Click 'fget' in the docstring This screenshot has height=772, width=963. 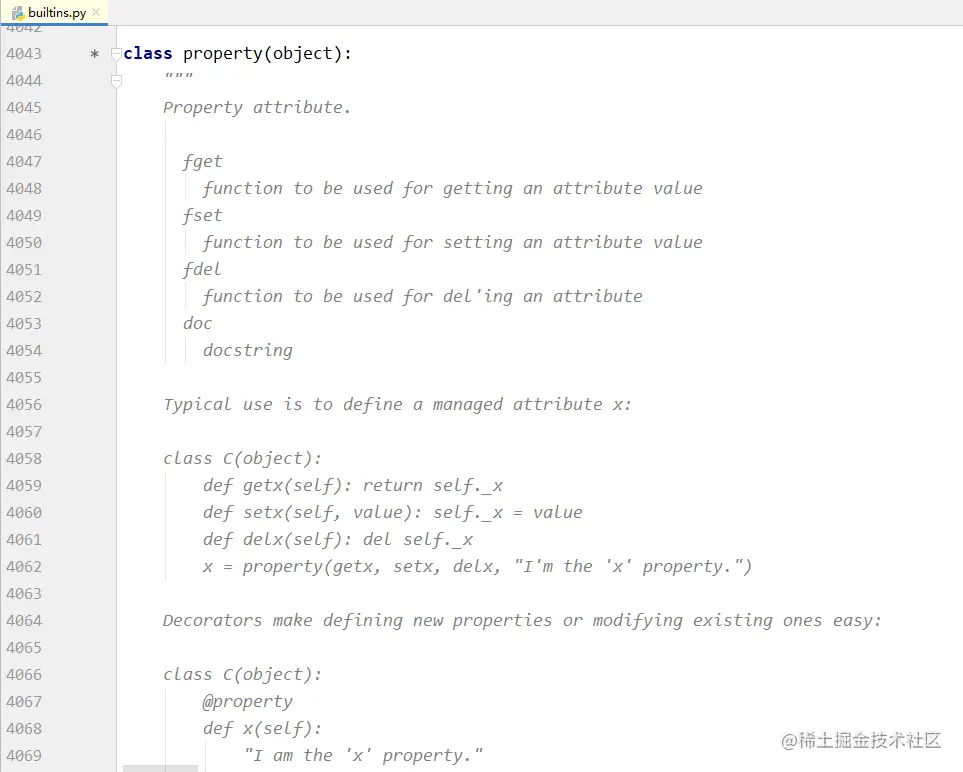203,162
